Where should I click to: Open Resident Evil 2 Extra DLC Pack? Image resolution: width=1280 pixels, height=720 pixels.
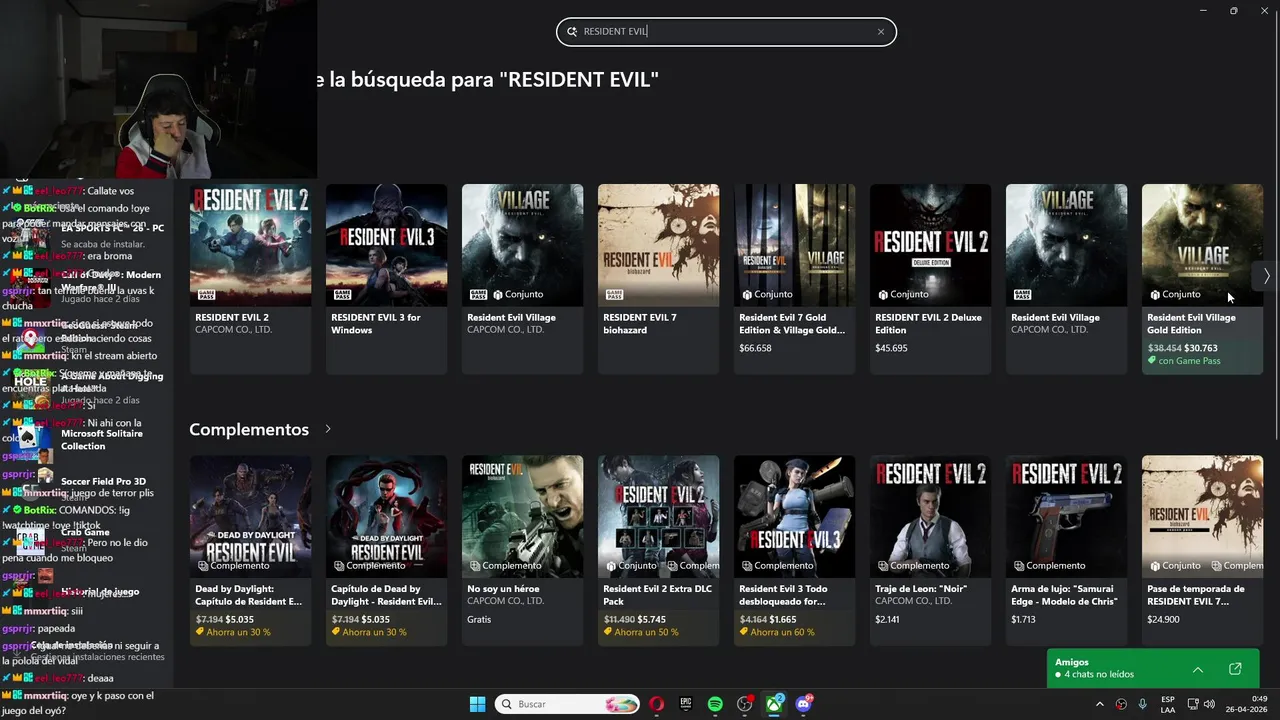(658, 550)
